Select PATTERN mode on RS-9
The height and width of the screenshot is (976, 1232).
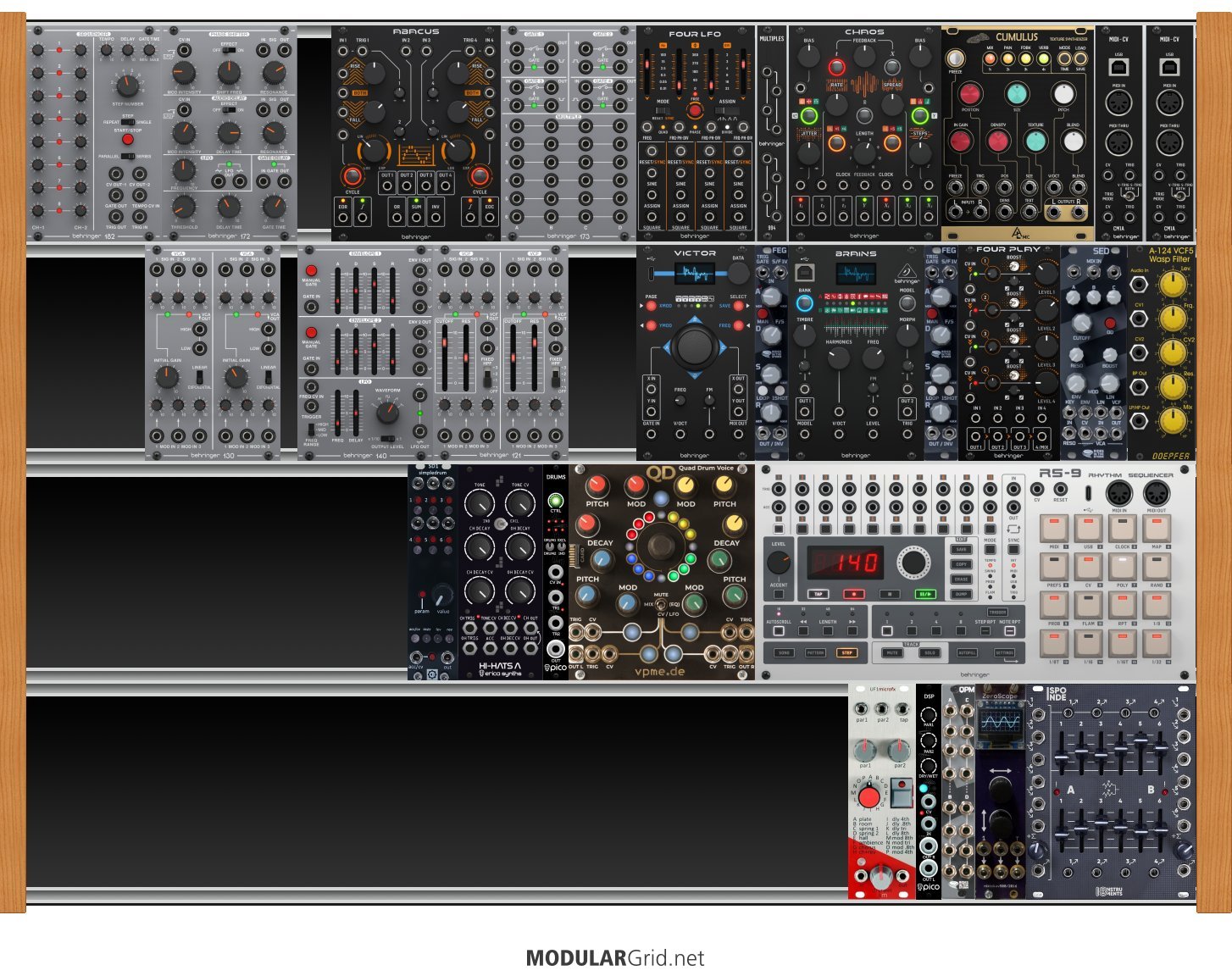pos(815,653)
